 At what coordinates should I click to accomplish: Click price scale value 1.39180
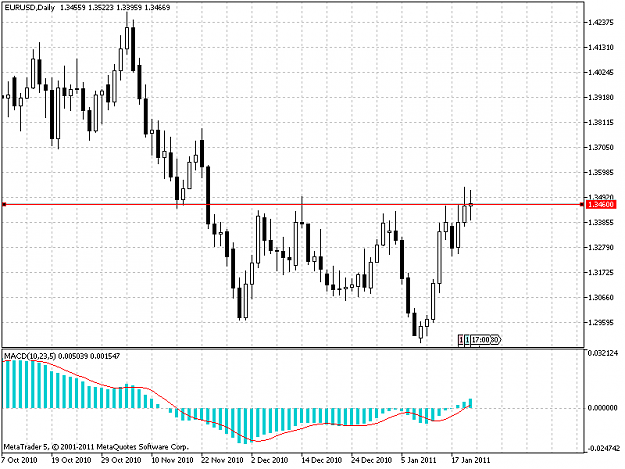601,98
